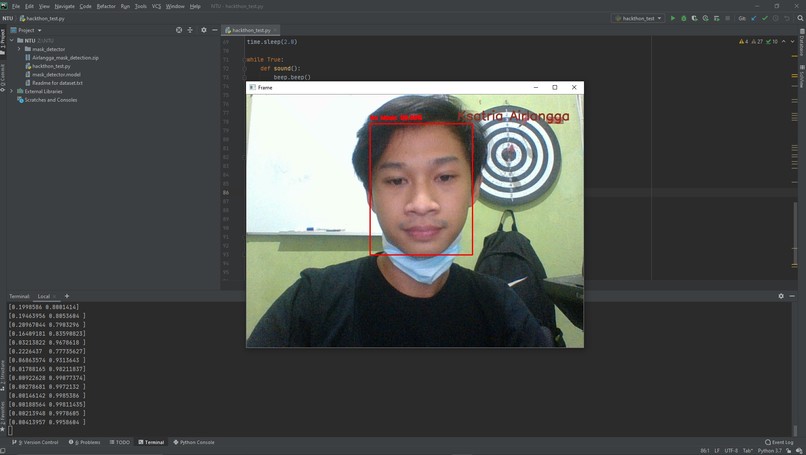Run hackthon_test with the green play icon
This screenshot has width=806, height=455.
(x=672, y=18)
